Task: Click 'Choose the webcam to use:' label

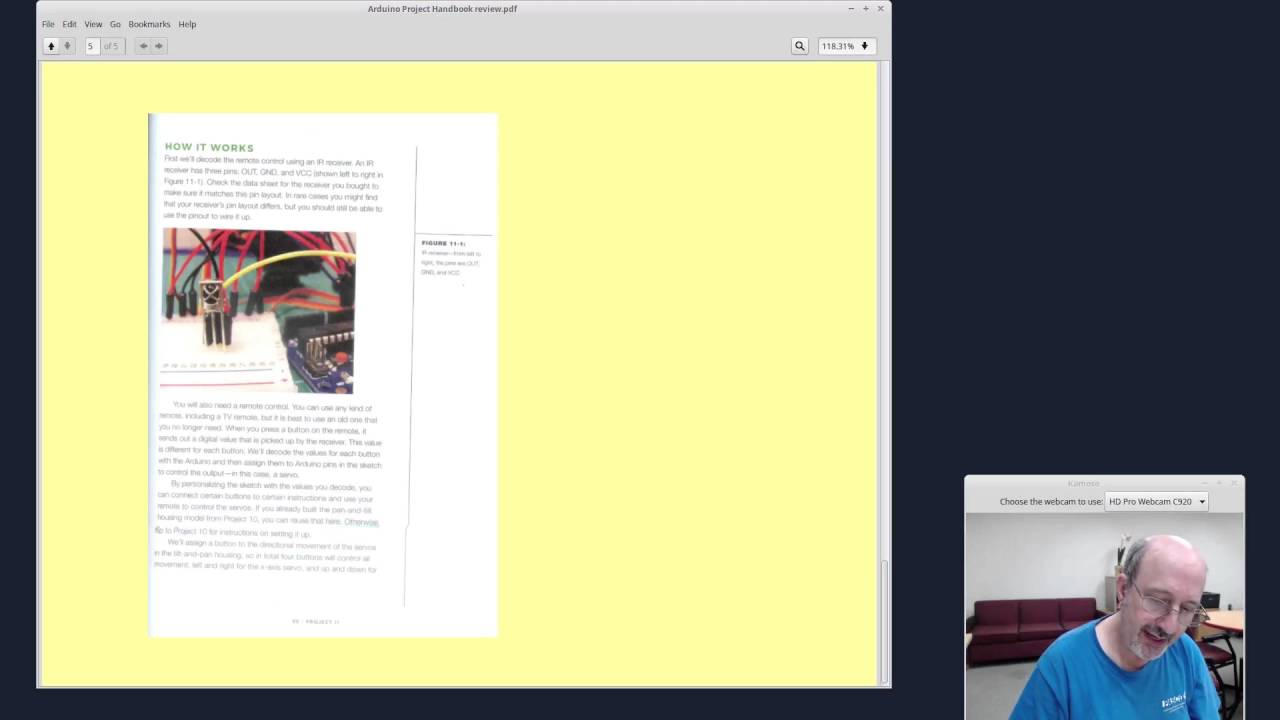Action: point(1051,501)
